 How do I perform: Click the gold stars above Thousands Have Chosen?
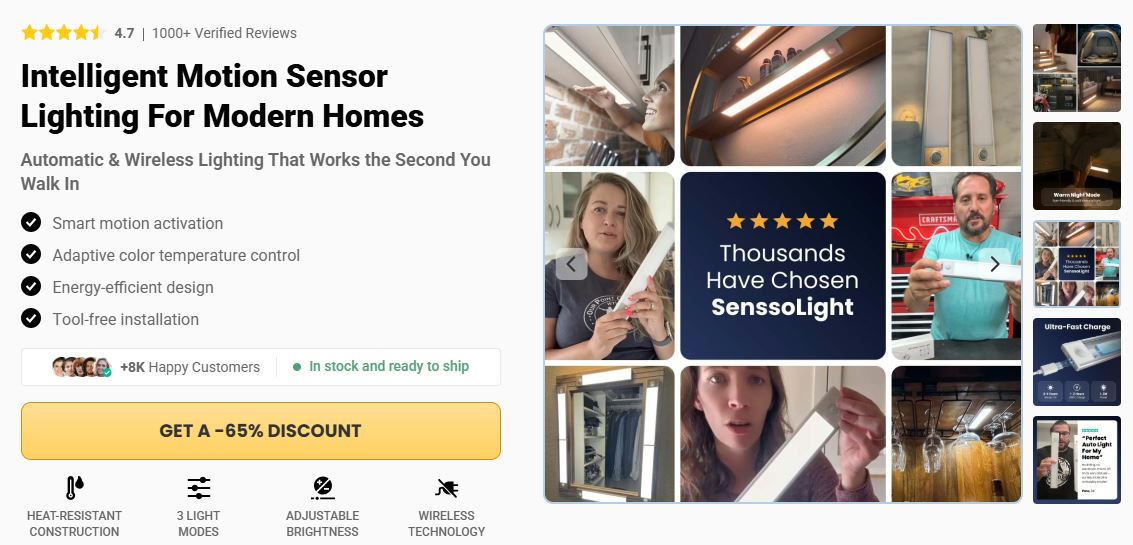pos(783,220)
